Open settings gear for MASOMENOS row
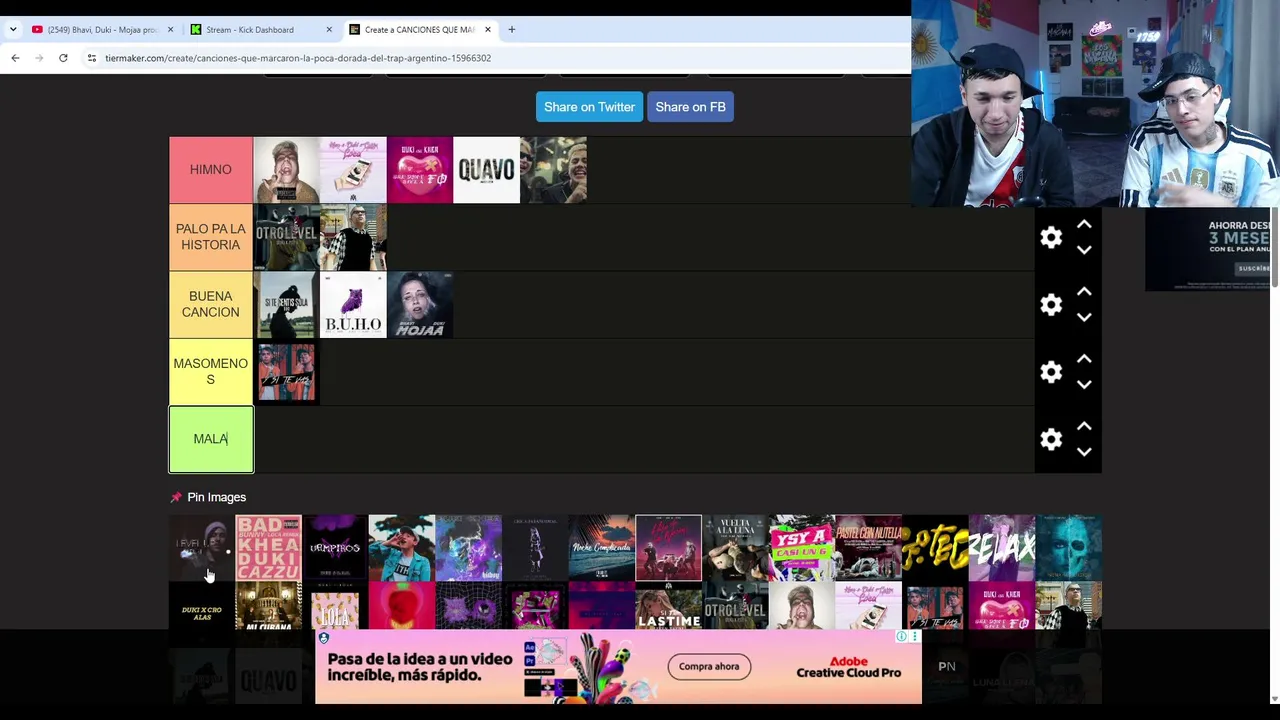1280x720 pixels. coord(1051,372)
